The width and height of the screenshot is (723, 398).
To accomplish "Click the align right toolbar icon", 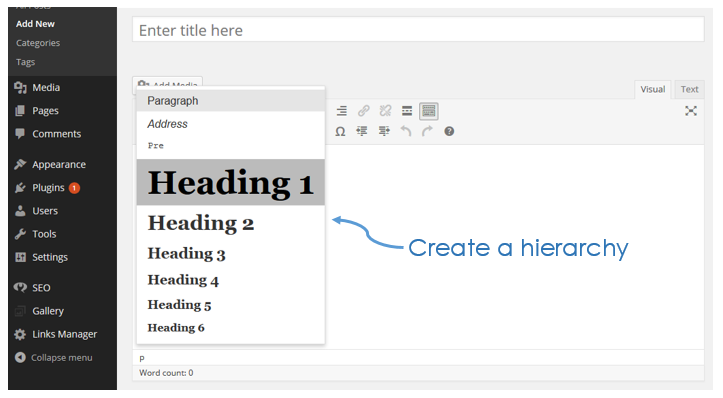I will coord(341,111).
